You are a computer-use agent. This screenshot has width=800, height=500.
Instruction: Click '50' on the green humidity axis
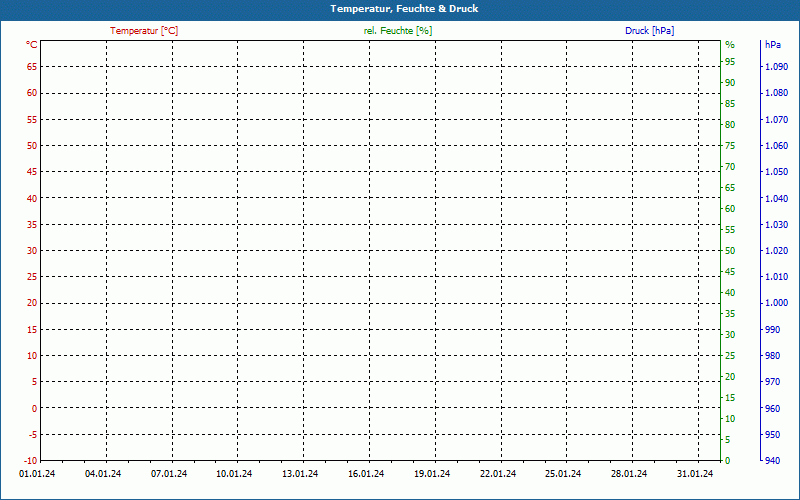coord(730,251)
